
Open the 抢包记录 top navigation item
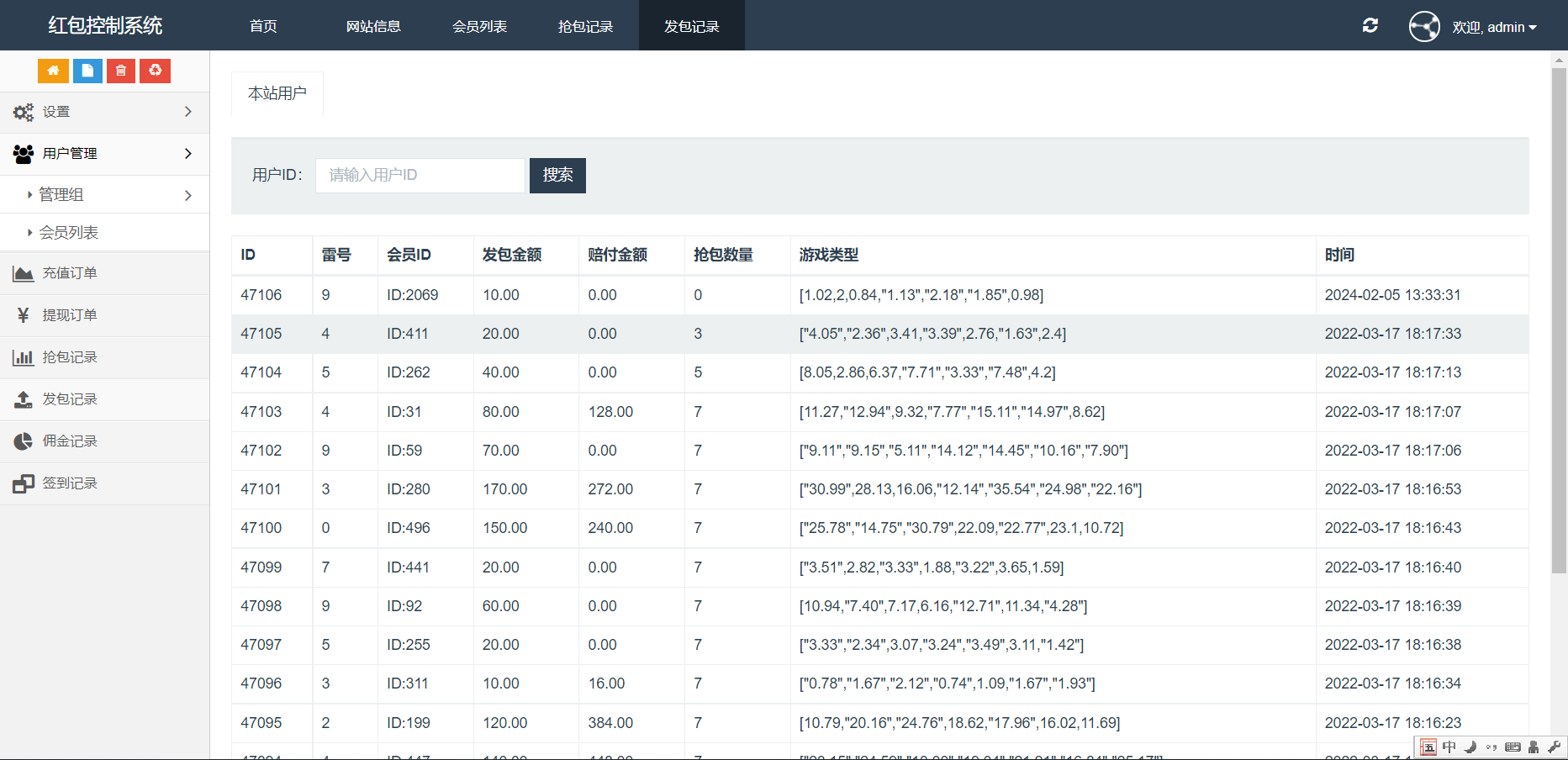tap(585, 26)
